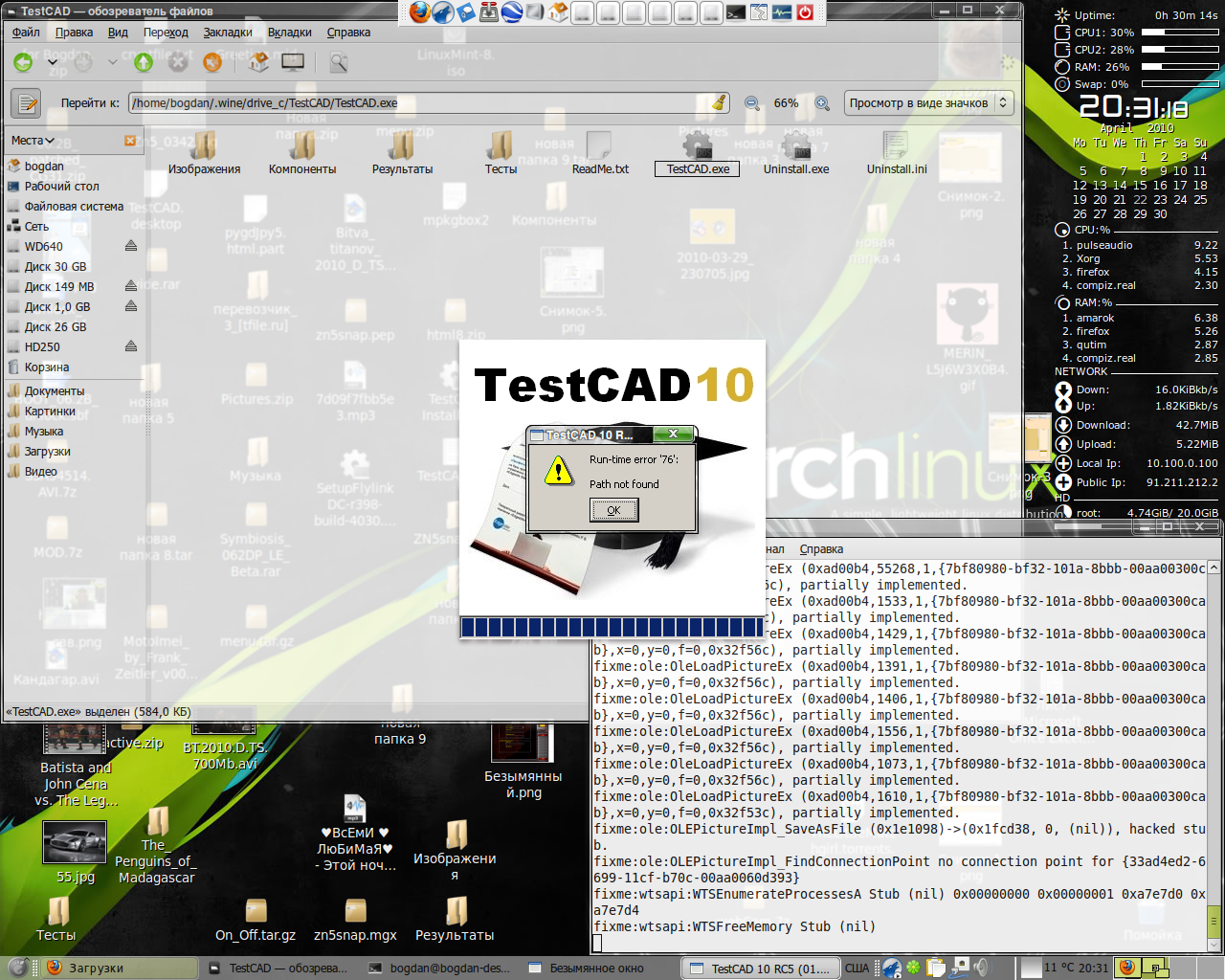The height and width of the screenshot is (980, 1225).
Task: Open the file search magnifier icon
Action: pos(339,62)
